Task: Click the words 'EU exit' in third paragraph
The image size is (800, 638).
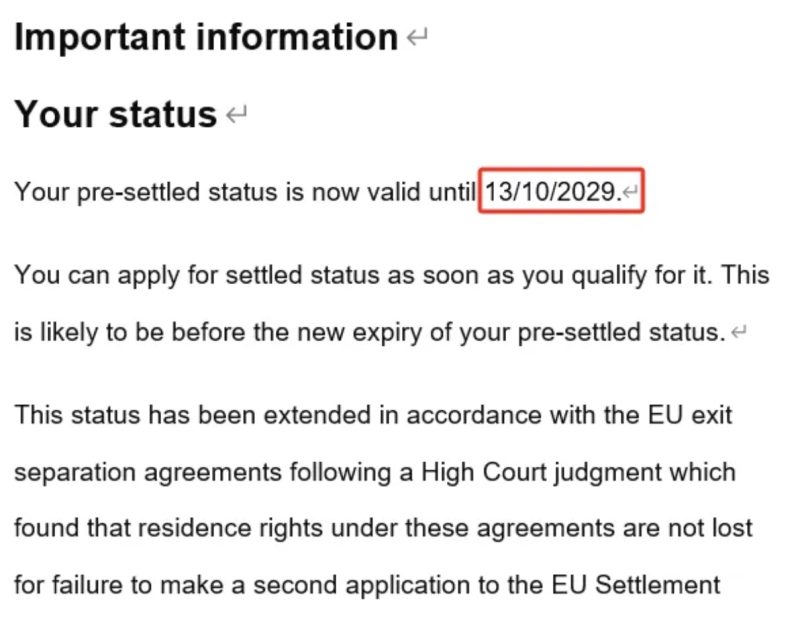Action: [690, 414]
